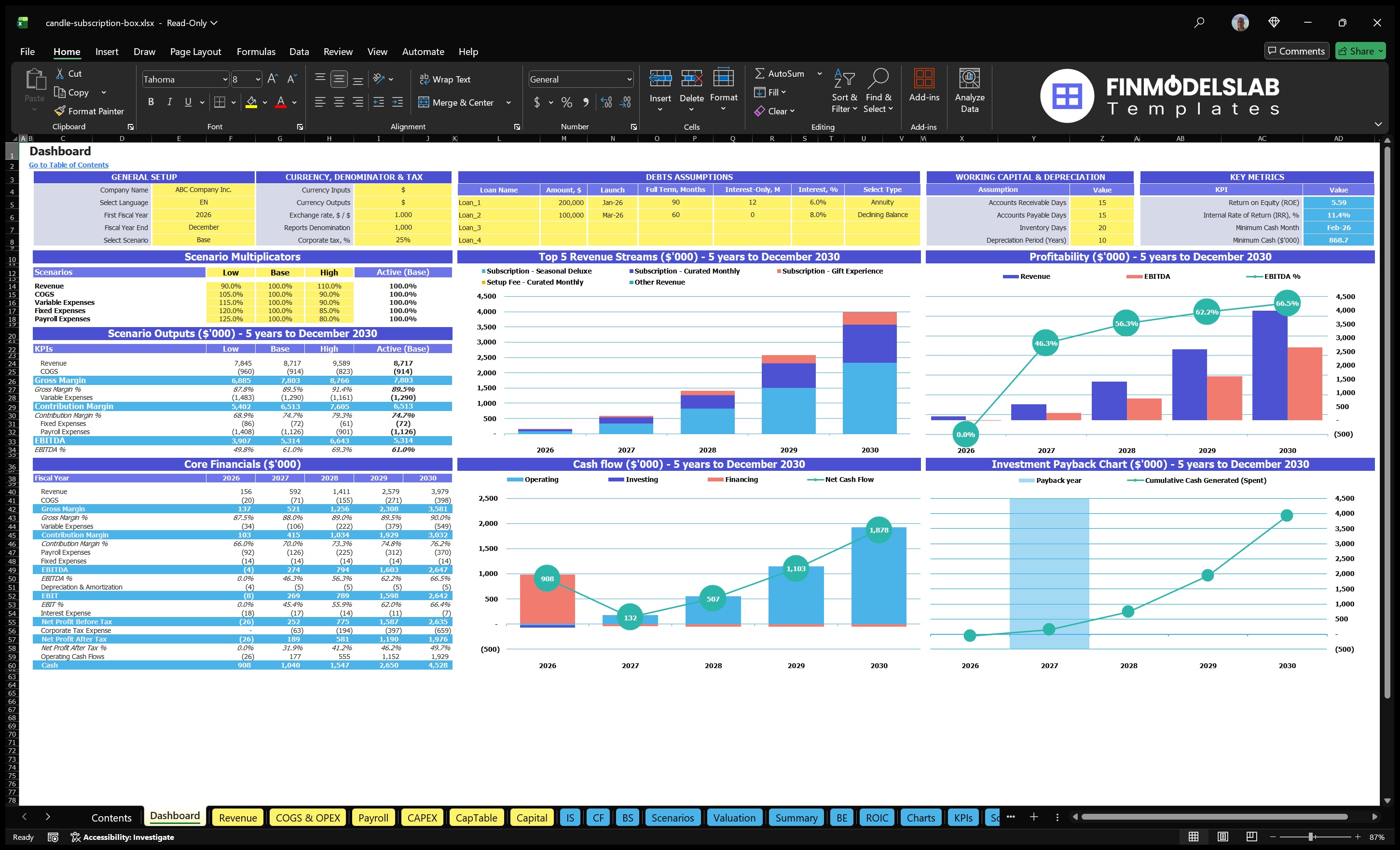Click the Go to Table of Contents link

pos(68,165)
